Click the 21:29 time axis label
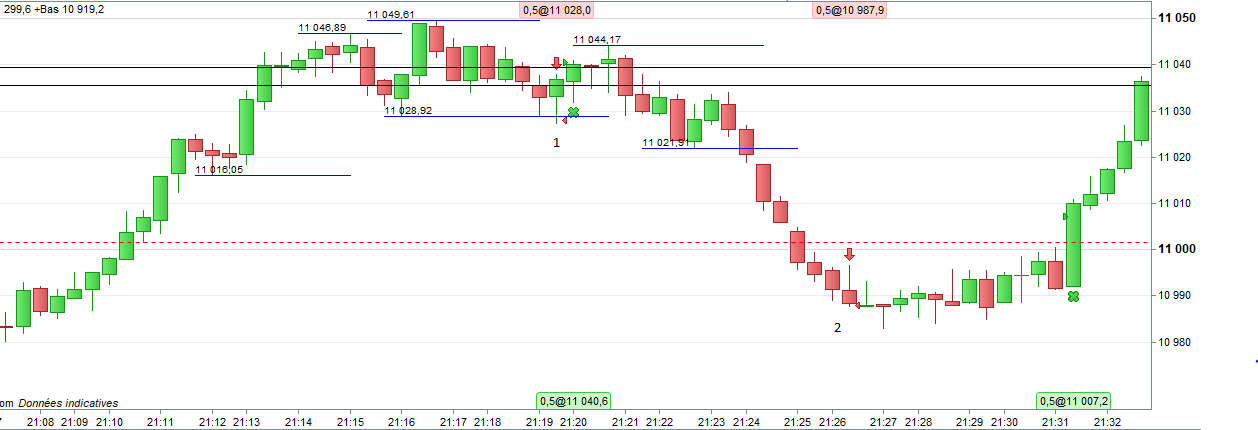 pos(970,423)
